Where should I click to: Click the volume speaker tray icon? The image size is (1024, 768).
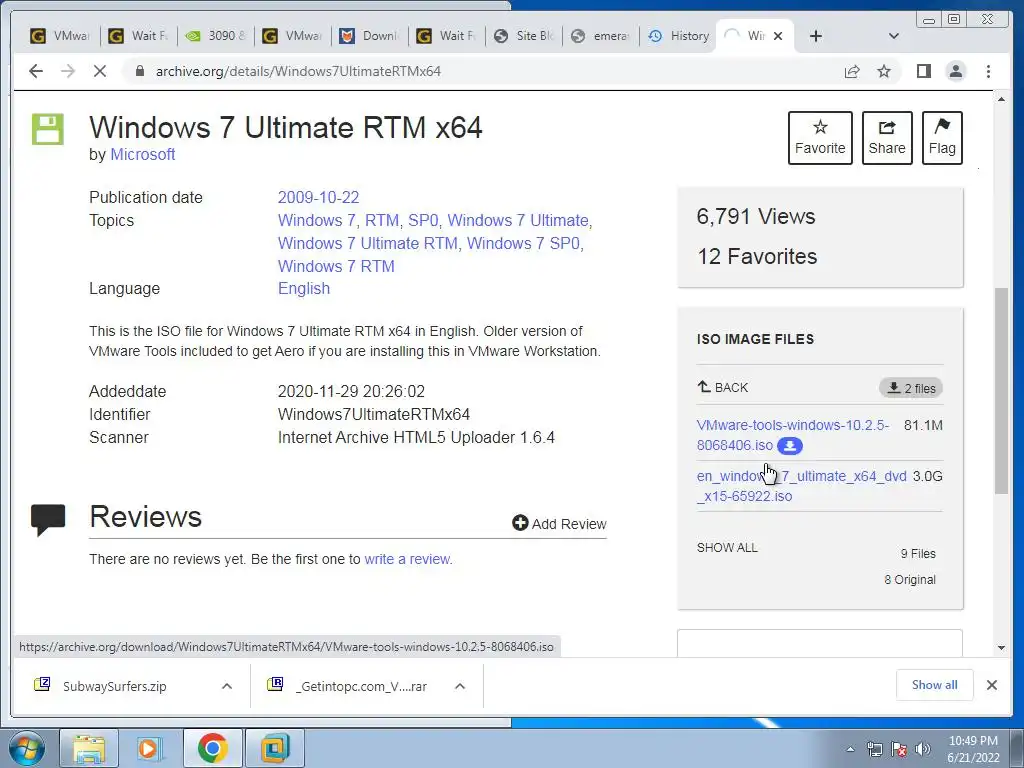(x=923, y=749)
